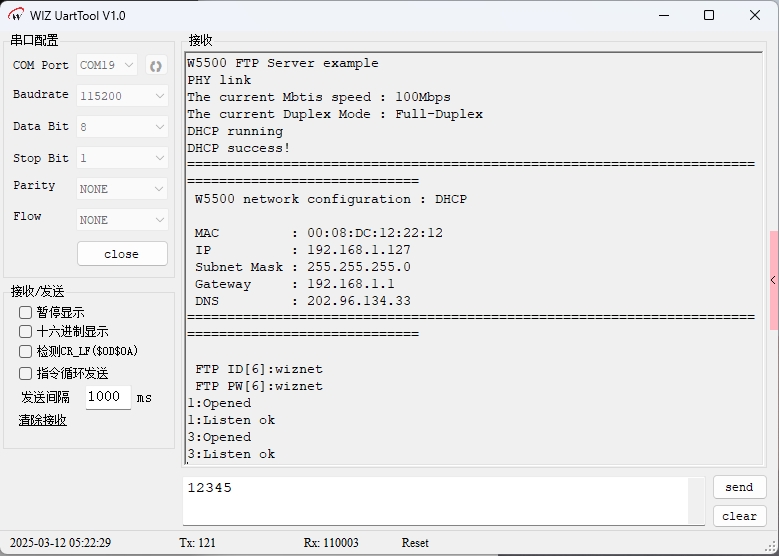Image resolution: width=779 pixels, height=556 pixels.
Task: Open the Stop Bit dropdown
Action: (x=122, y=158)
